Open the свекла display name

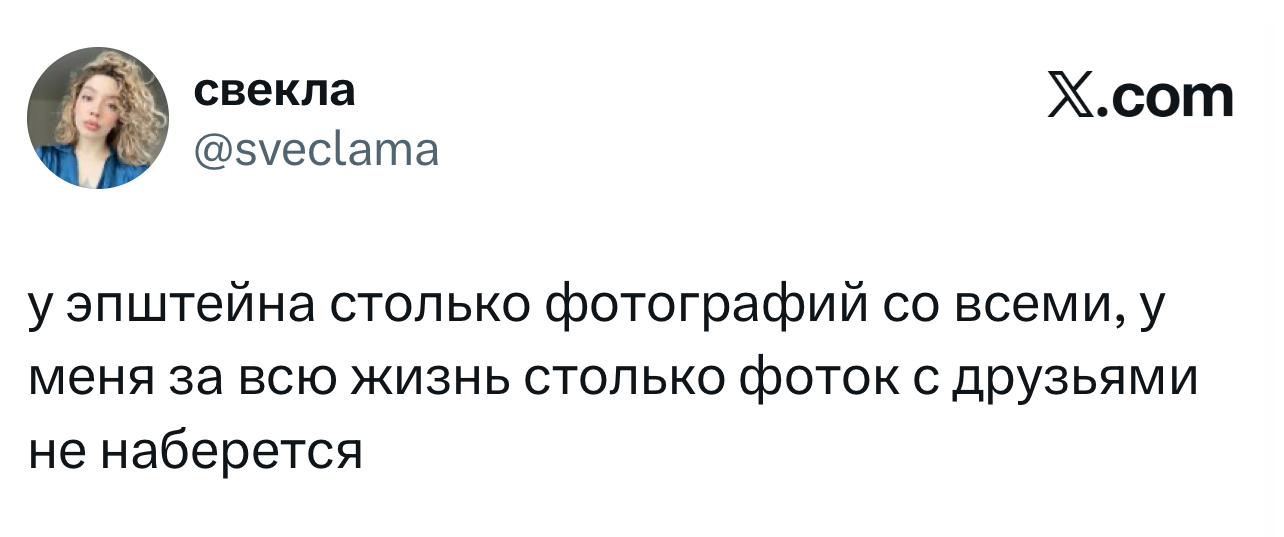click(273, 91)
